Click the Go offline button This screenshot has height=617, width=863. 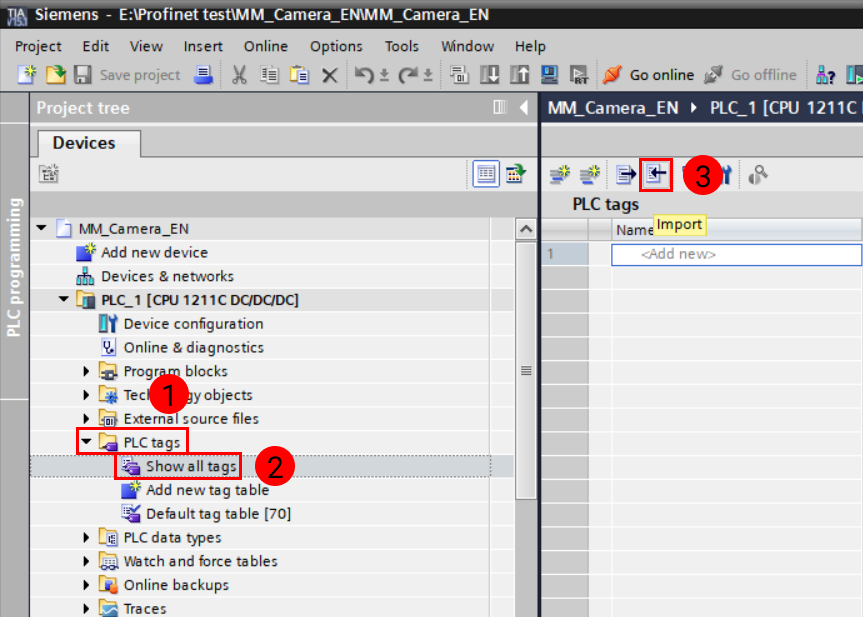[x=751, y=75]
